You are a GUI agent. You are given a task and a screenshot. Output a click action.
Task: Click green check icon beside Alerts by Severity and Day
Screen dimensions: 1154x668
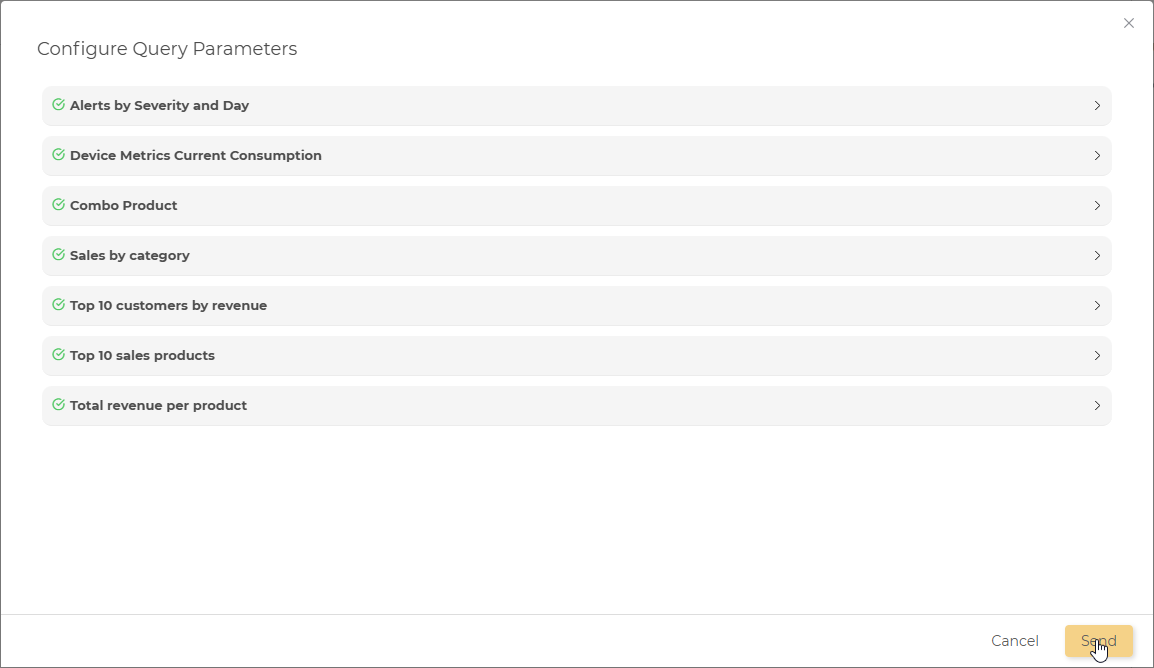click(58, 105)
